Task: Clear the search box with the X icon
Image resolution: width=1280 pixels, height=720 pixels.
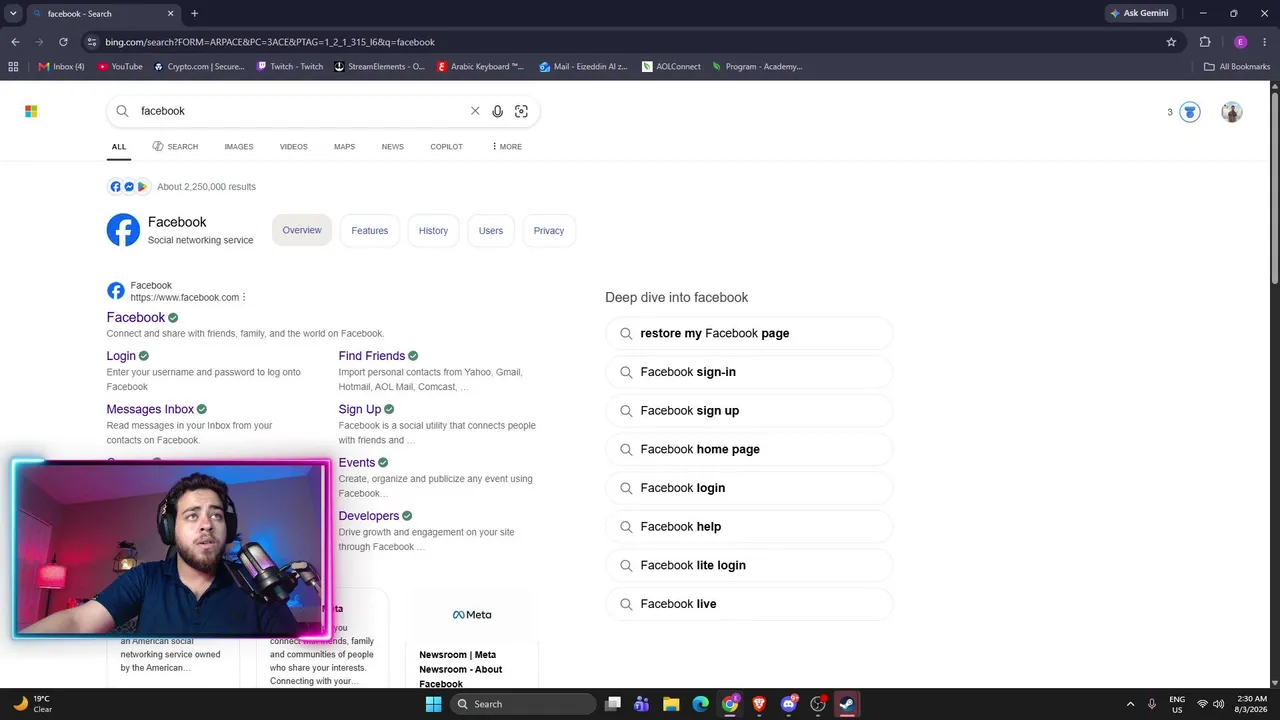Action: tap(475, 111)
